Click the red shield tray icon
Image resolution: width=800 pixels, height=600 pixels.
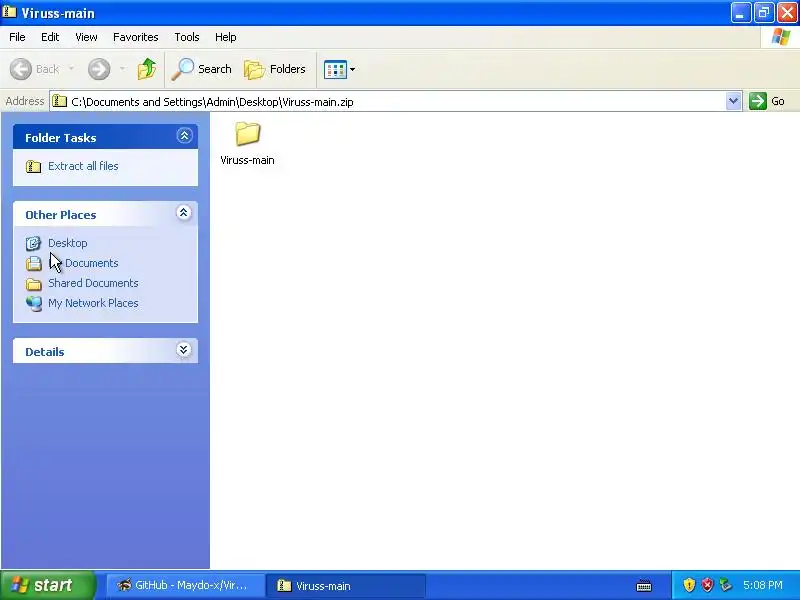(x=707, y=585)
